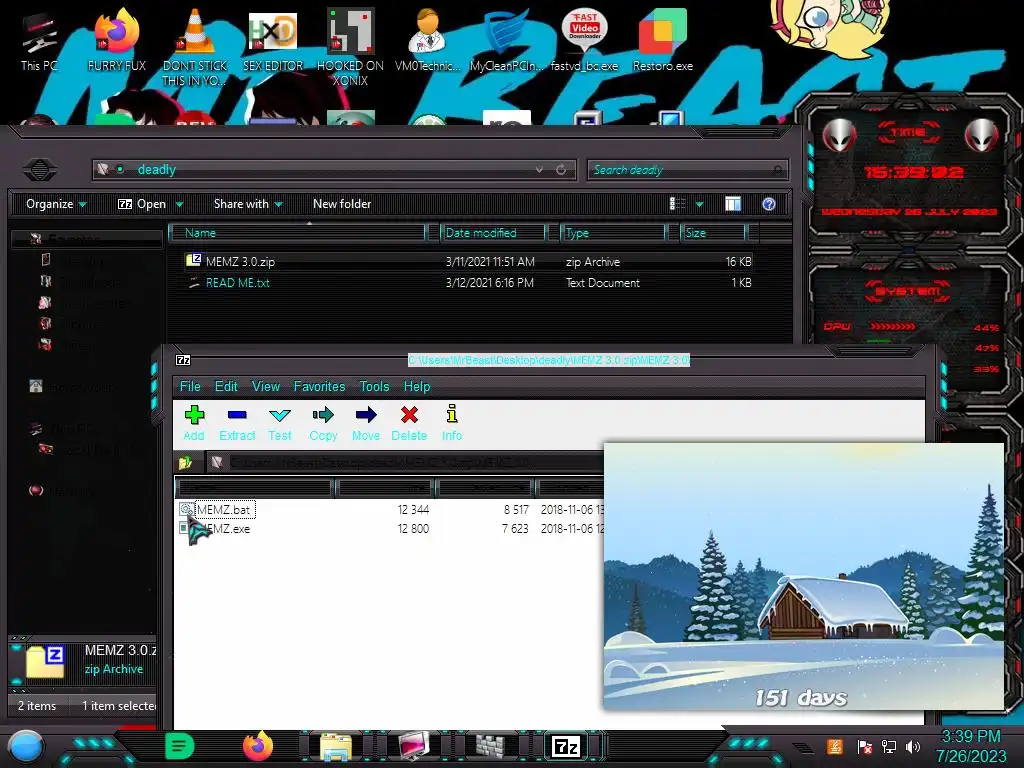The width and height of the screenshot is (1024, 768).
Task: Click New folder in Explorer toolbar
Action: coord(342,204)
